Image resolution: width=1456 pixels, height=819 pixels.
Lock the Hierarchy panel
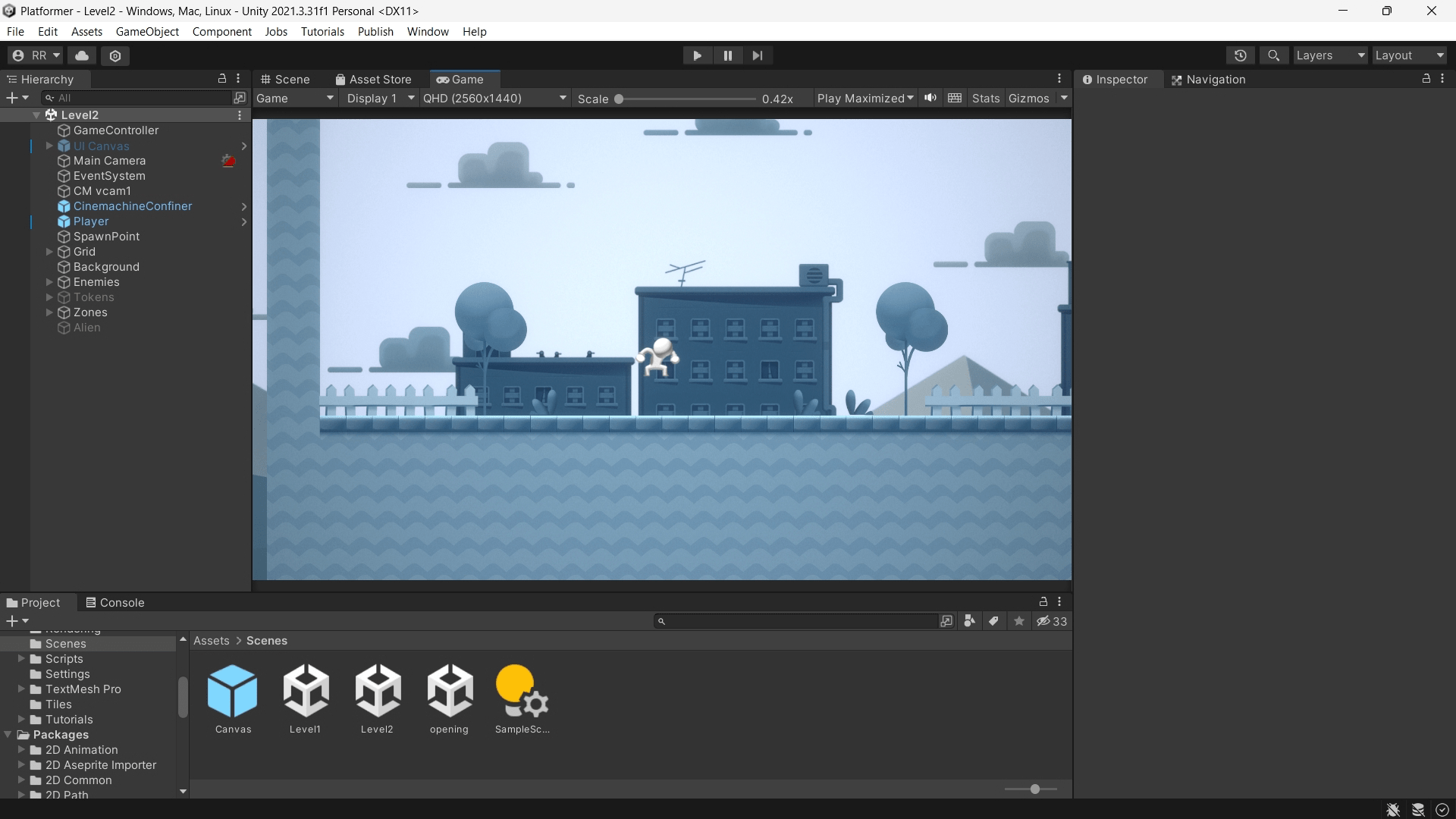coord(222,79)
